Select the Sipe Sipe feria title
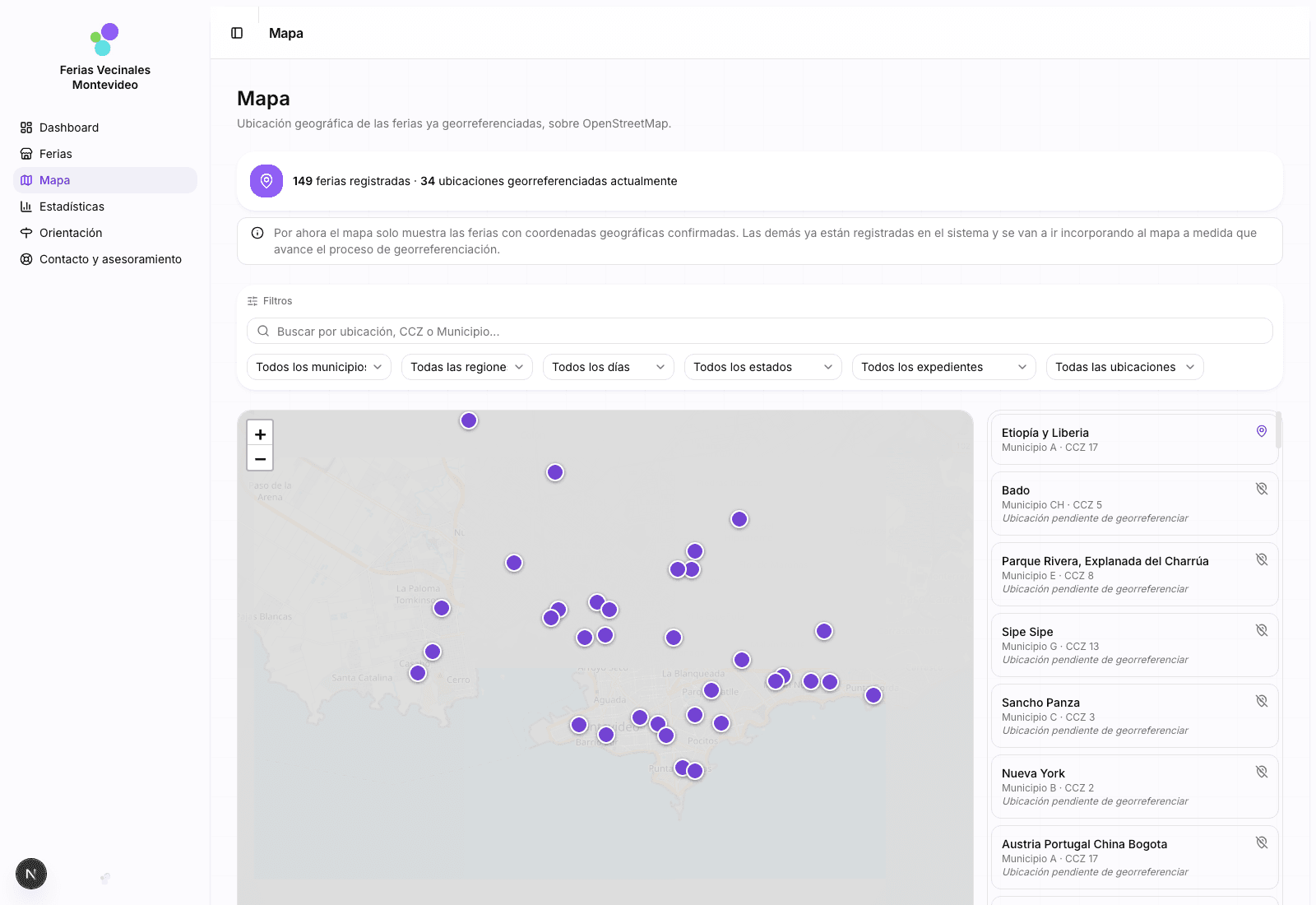 1027,632
